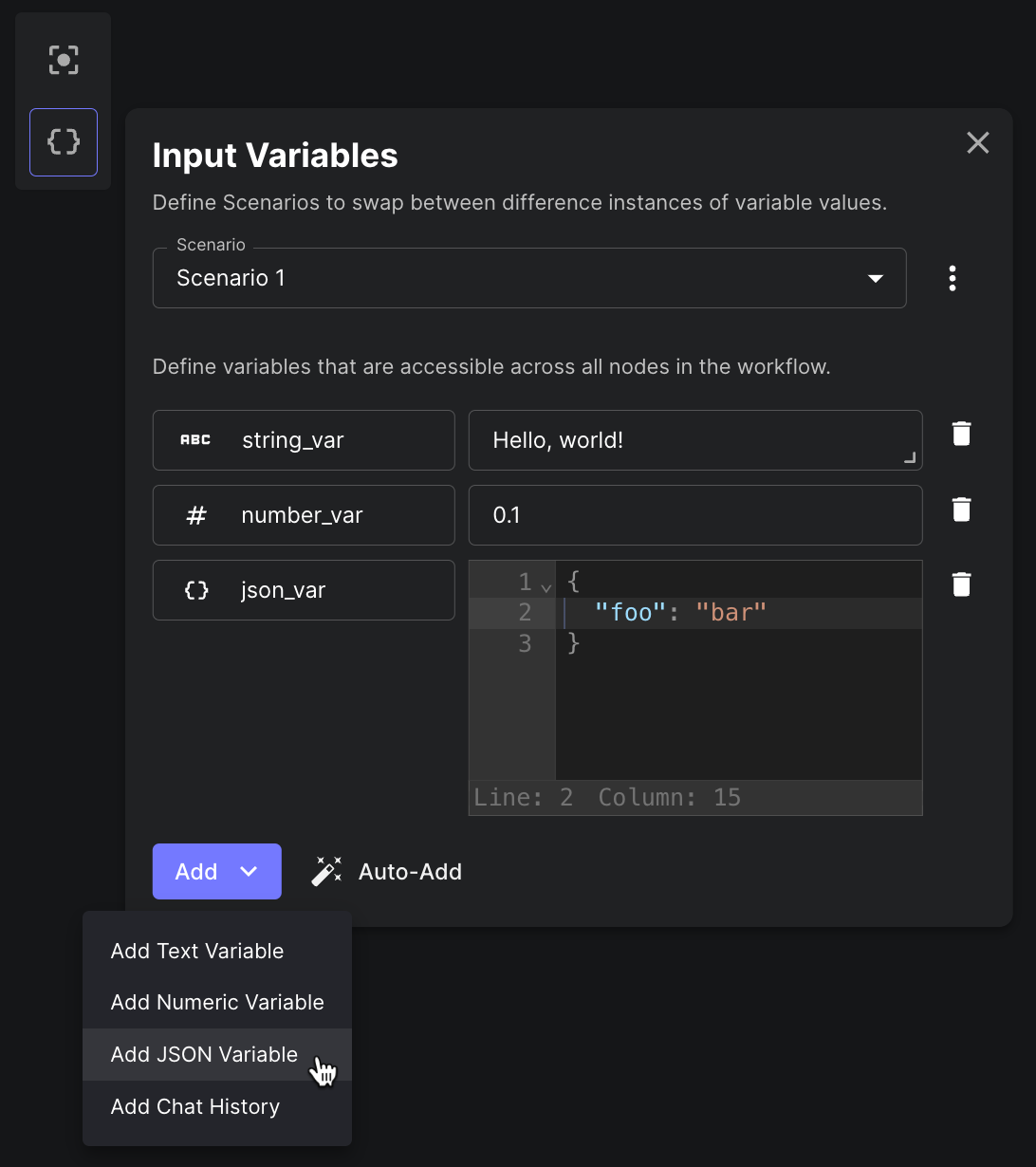Expand the Add button dropdown arrow

point(250,870)
